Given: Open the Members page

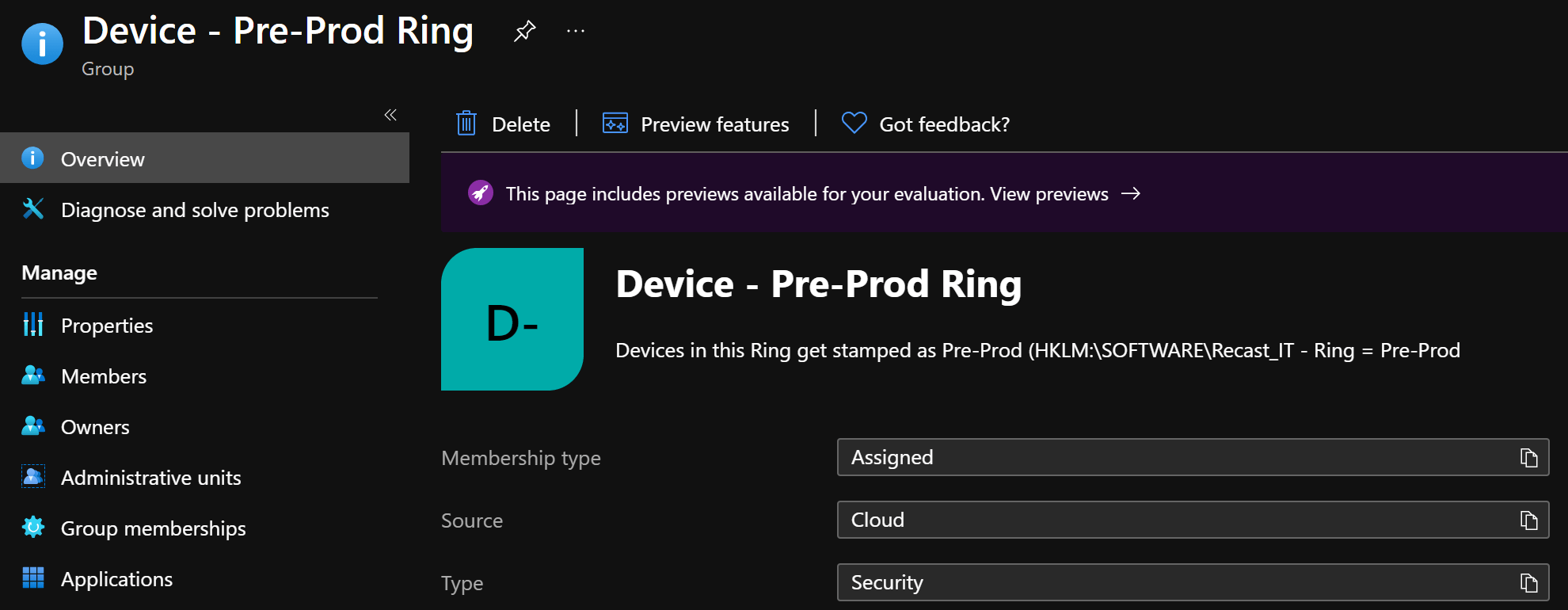Looking at the screenshot, I should (x=104, y=376).
